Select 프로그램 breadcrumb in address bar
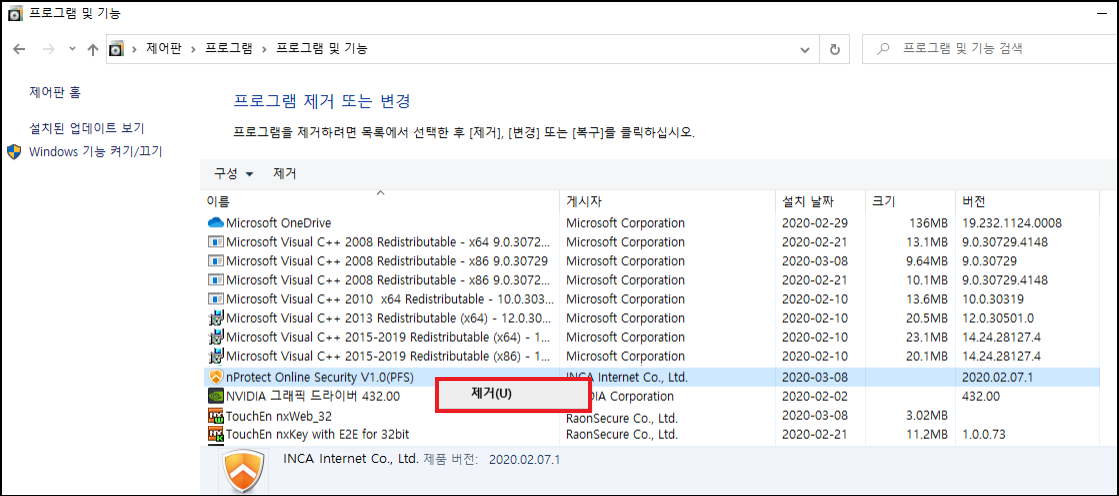 pyautogui.click(x=228, y=49)
